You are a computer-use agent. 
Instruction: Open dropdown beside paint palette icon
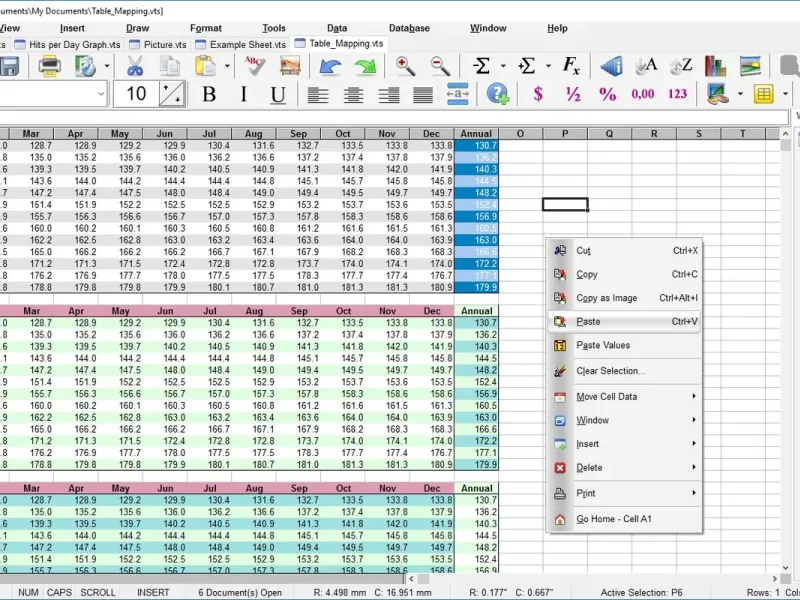pos(740,94)
